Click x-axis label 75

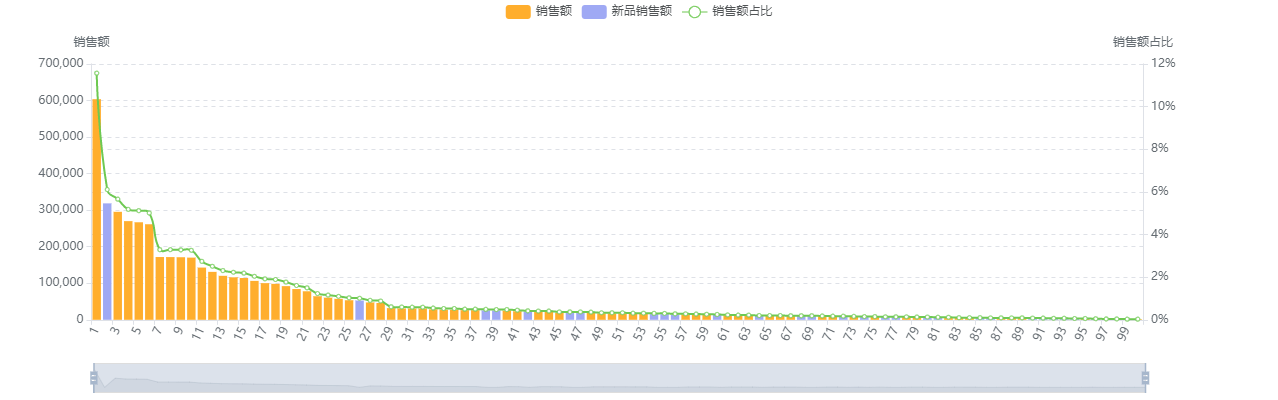coord(870,333)
